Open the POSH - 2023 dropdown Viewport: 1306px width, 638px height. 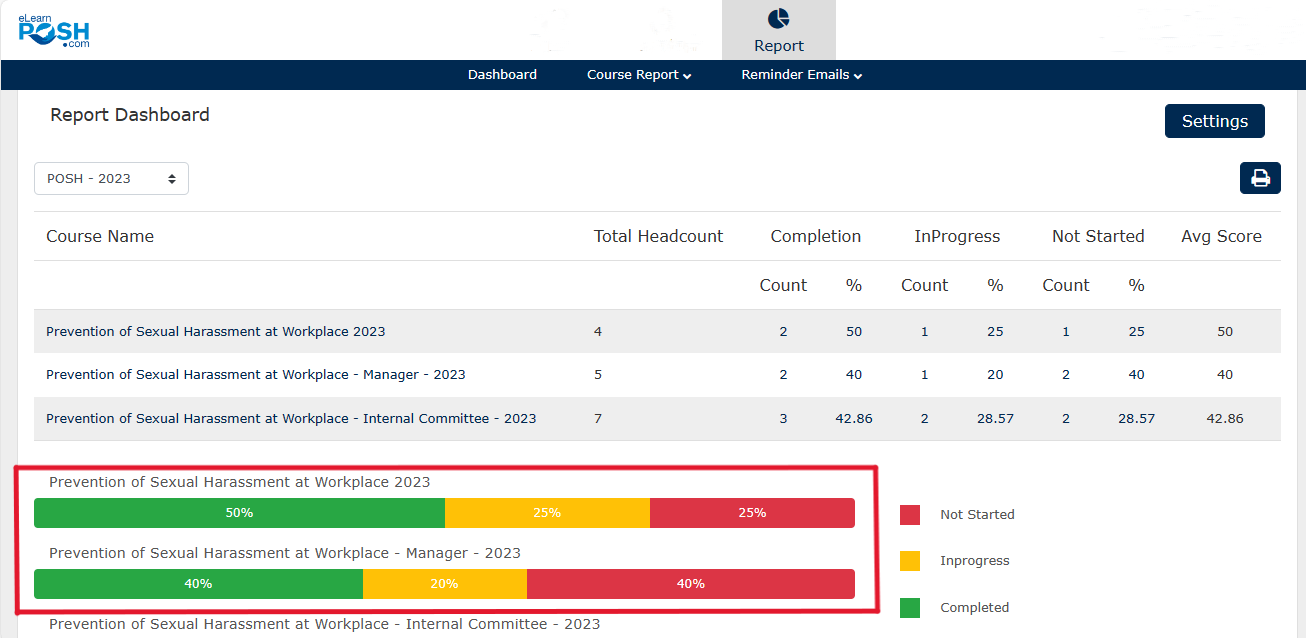coord(111,178)
